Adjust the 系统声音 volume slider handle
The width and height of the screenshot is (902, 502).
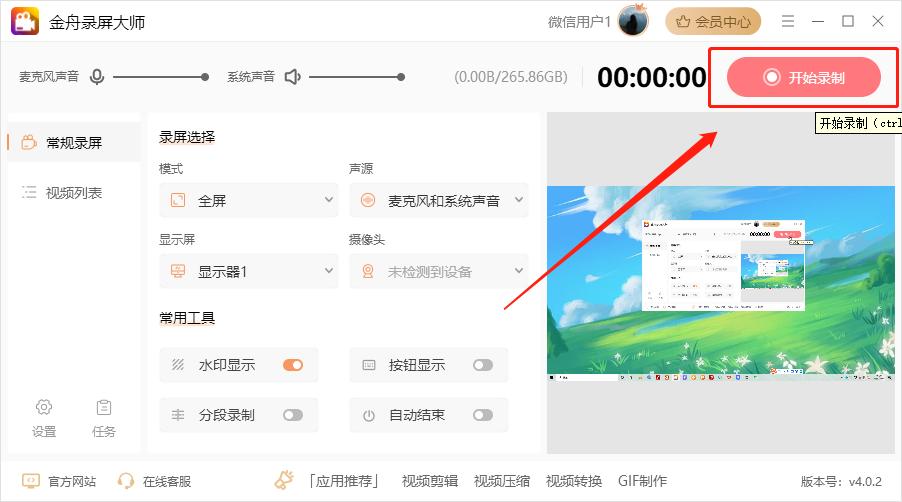(x=401, y=76)
